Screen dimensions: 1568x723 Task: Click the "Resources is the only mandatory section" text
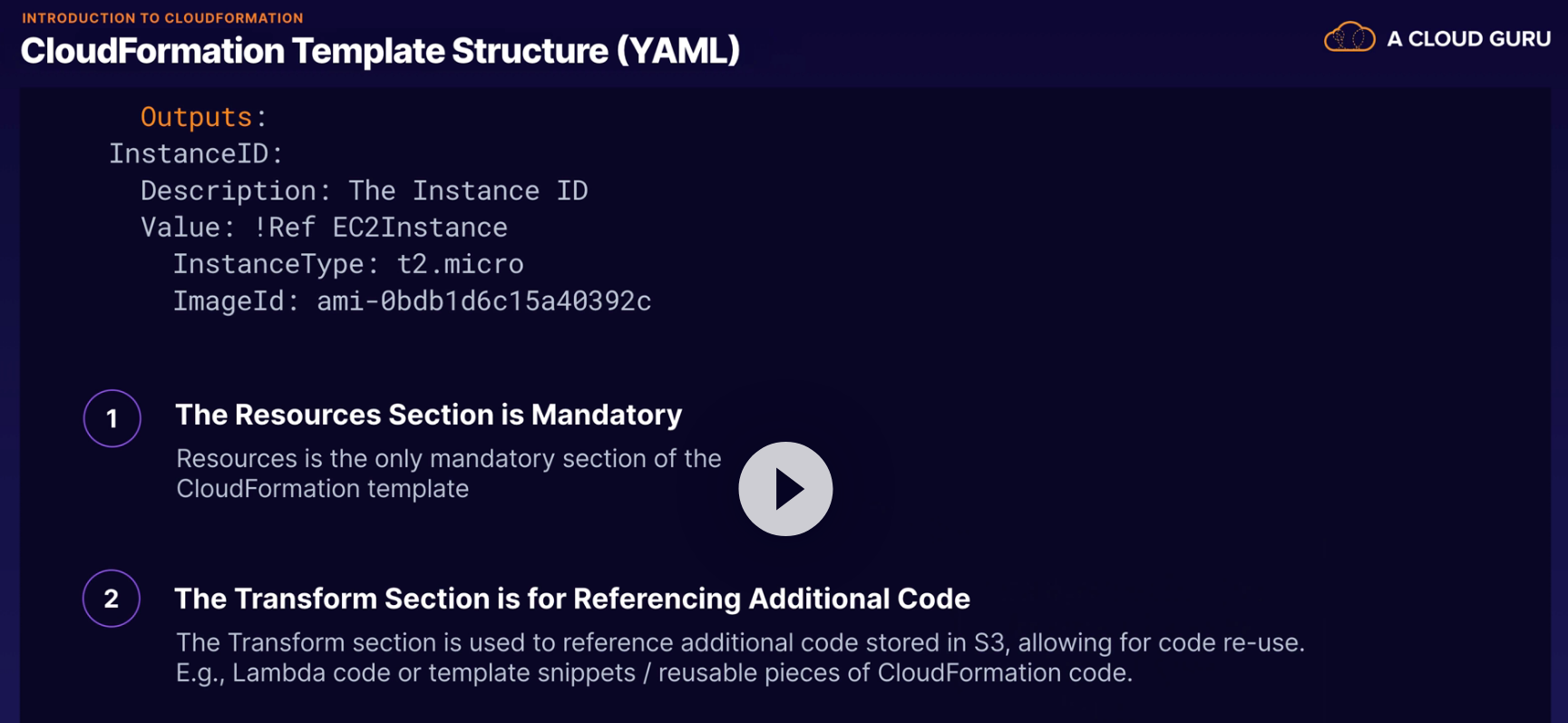pos(448,459)
